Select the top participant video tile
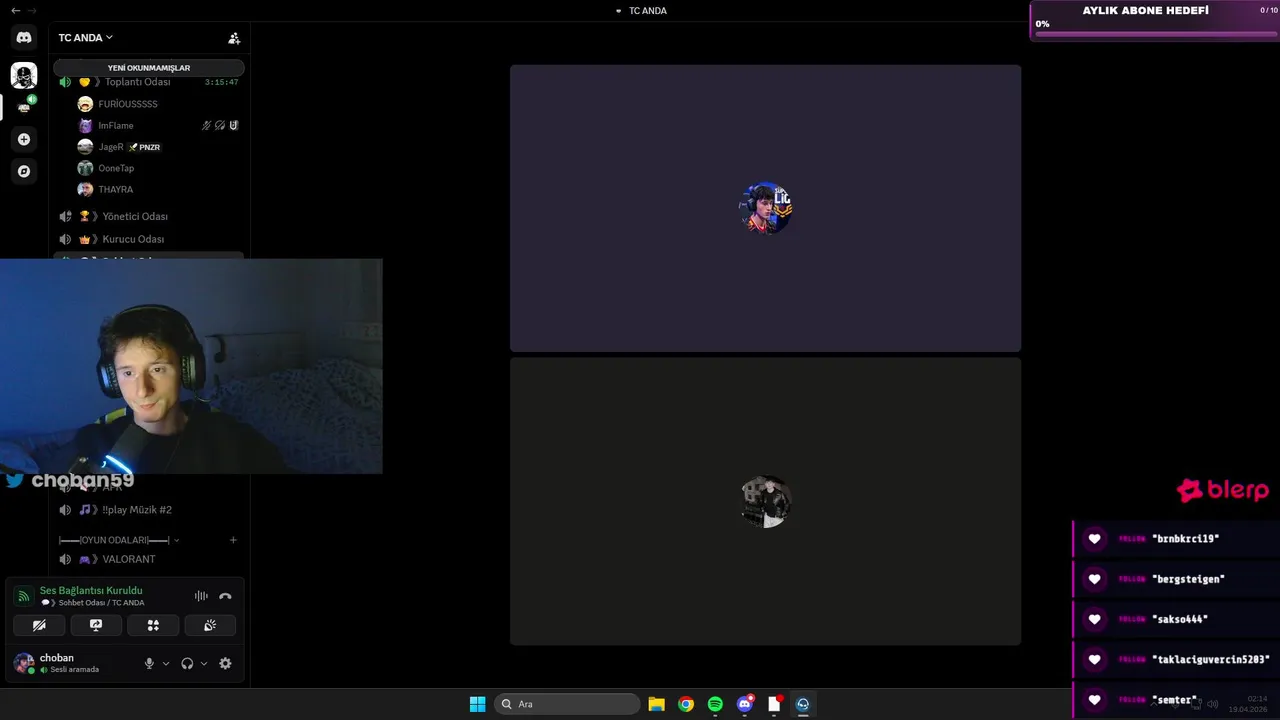Screen dimensions: 1280x720 (x=765, y=208)
